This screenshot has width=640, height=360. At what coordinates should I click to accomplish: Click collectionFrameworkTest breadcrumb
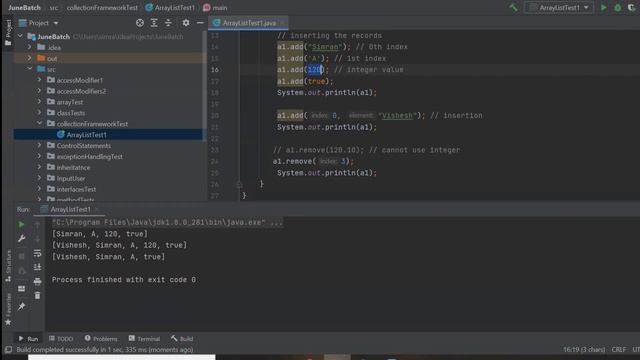pyautogui.click(x=102, y=7)
